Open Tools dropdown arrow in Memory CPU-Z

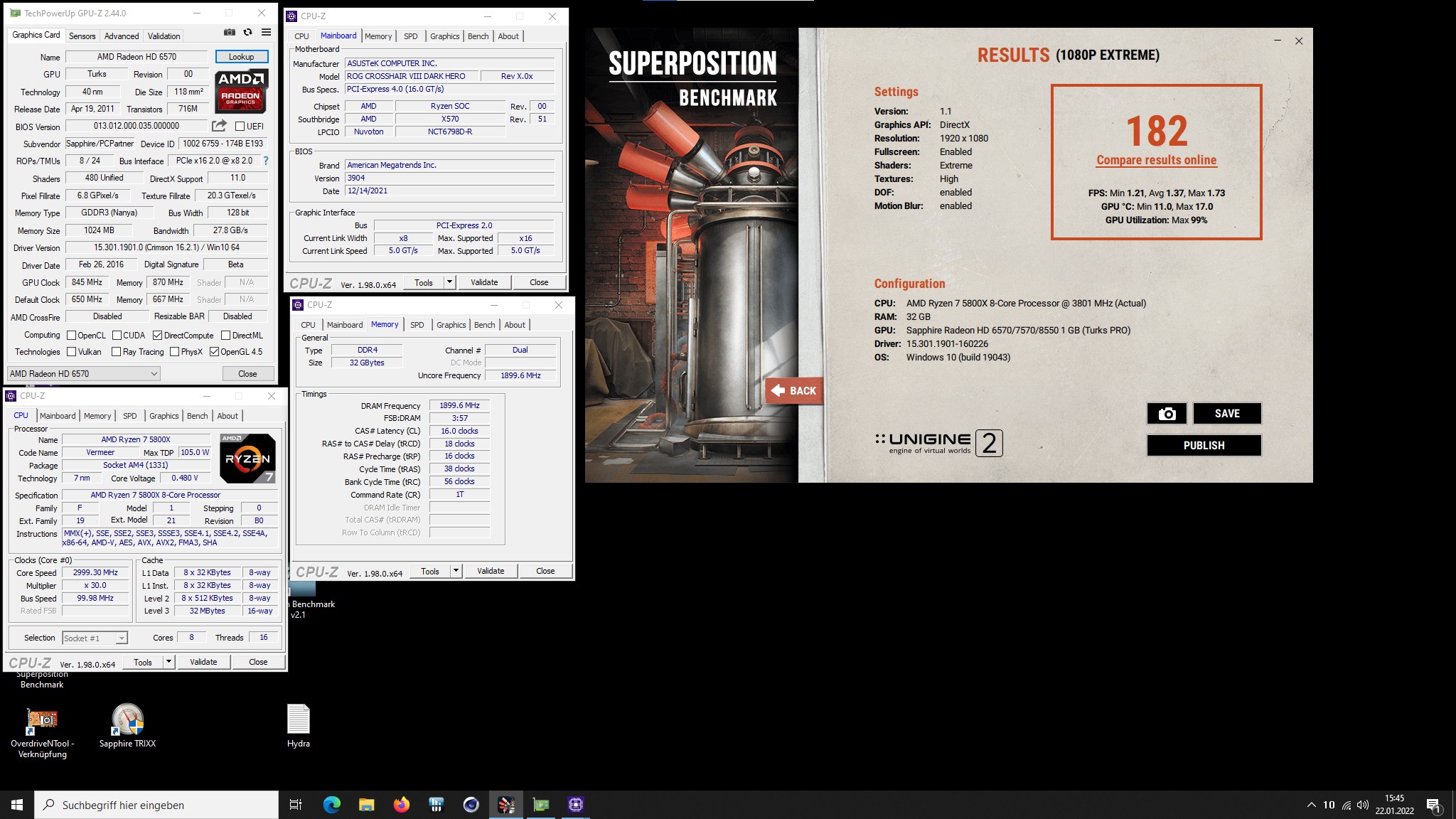coord(456,571)
